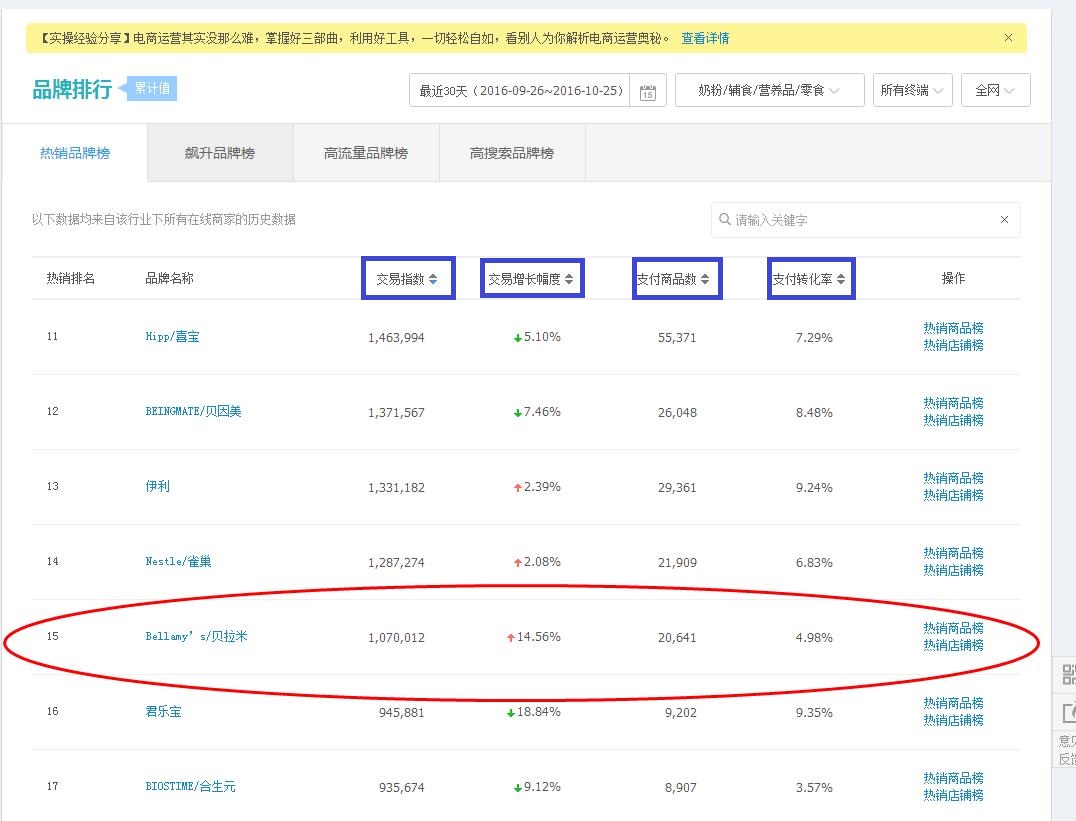The width and height of the screenshot is (1076, 821).
Task: Click the 品牌排行 page title
Action: [72, 89]
